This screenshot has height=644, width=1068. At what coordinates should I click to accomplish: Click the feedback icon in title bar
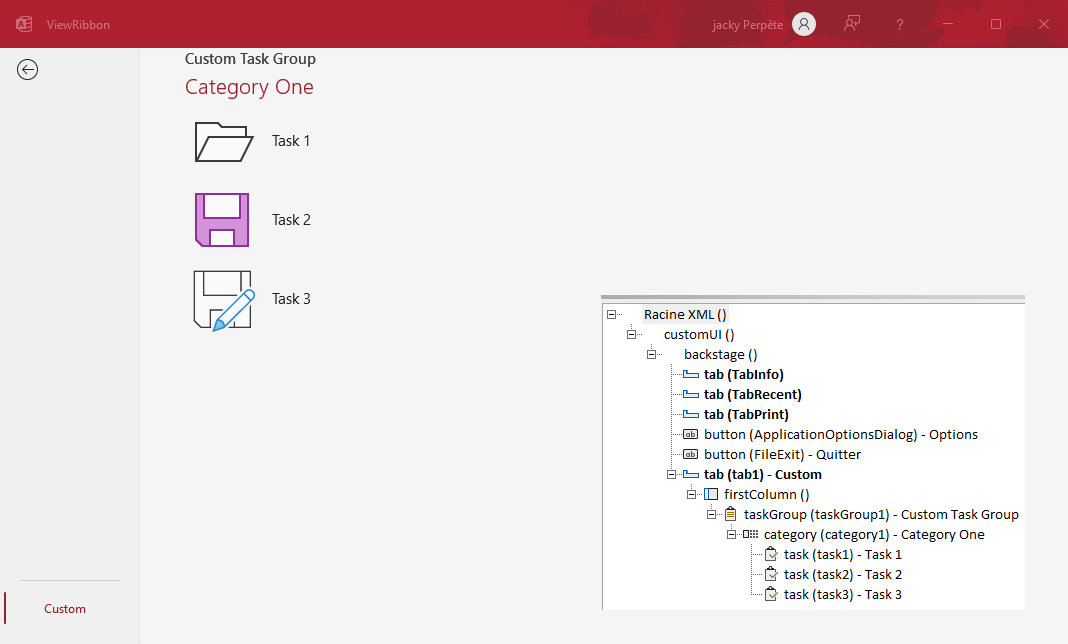(852, 24)
